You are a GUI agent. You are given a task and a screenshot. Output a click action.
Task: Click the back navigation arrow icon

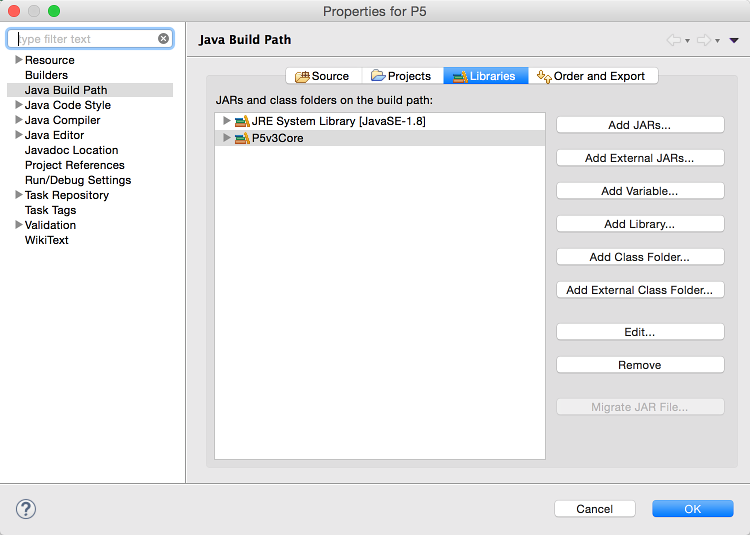click(673, 40)
